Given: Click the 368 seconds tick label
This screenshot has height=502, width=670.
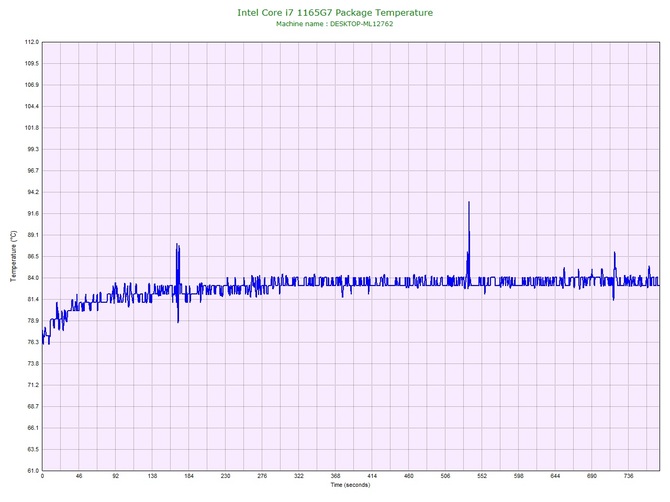Looking at the screenshot, I should pyautogui.click(x=335, y=476).
